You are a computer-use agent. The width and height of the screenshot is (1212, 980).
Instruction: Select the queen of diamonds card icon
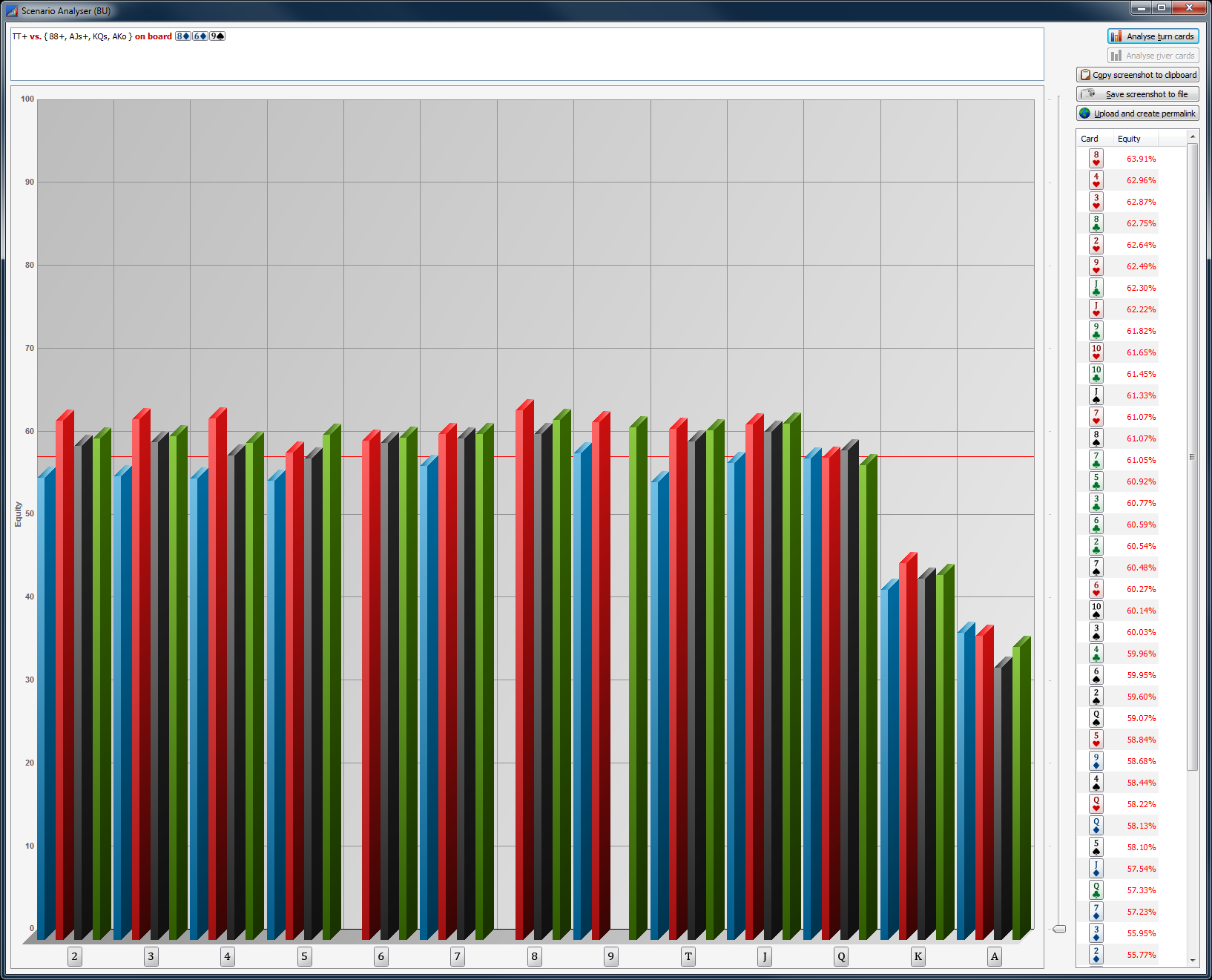[x=1096, y=826]
